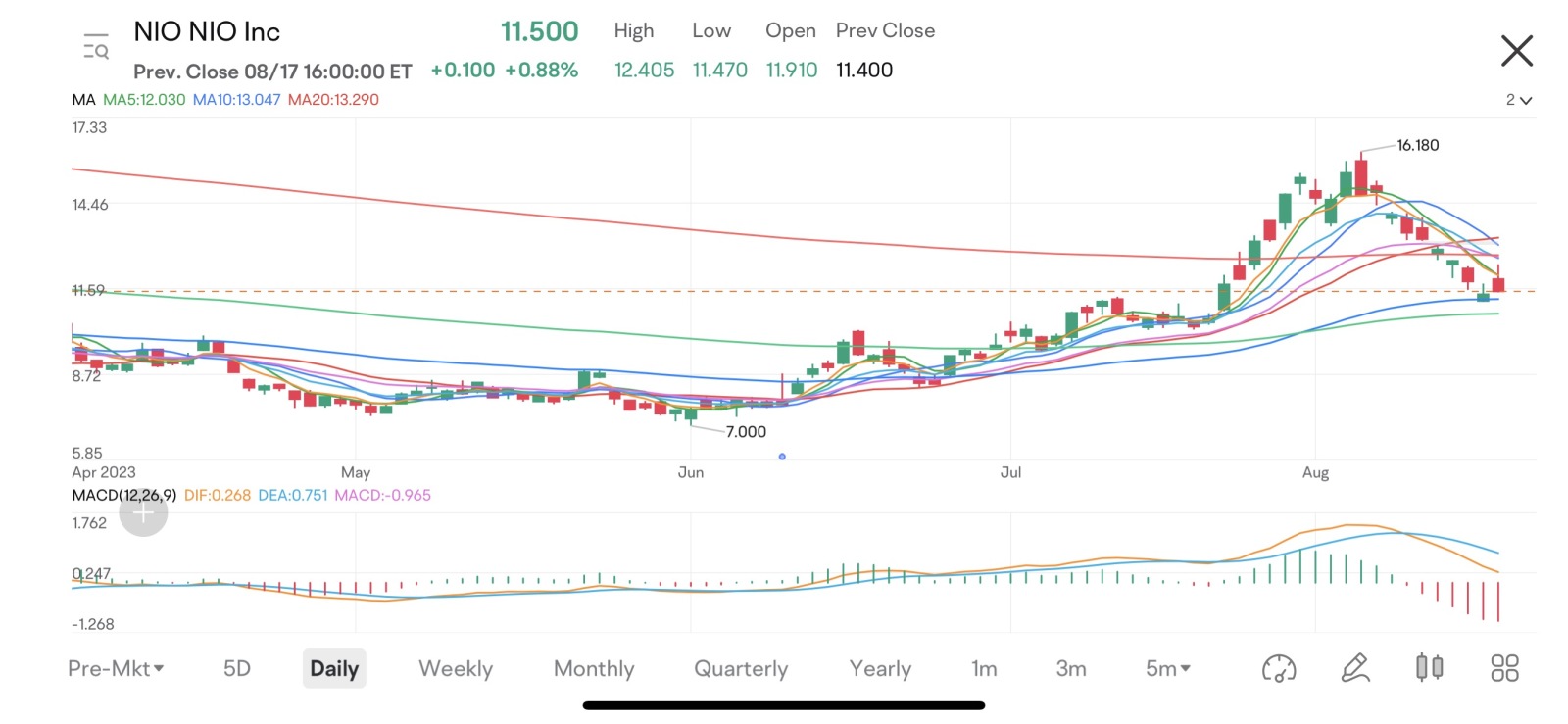Tap the MA5:12.030 indicator label
Screen dimensions: 1568x724
click(144, 100)
